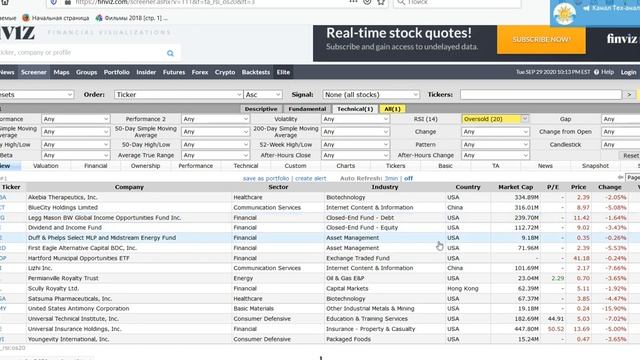The width and height of the screenshot is (640, 360).
Task: Click the Help question mark icon
Action: pyautogui.click(x=596, y=72)
